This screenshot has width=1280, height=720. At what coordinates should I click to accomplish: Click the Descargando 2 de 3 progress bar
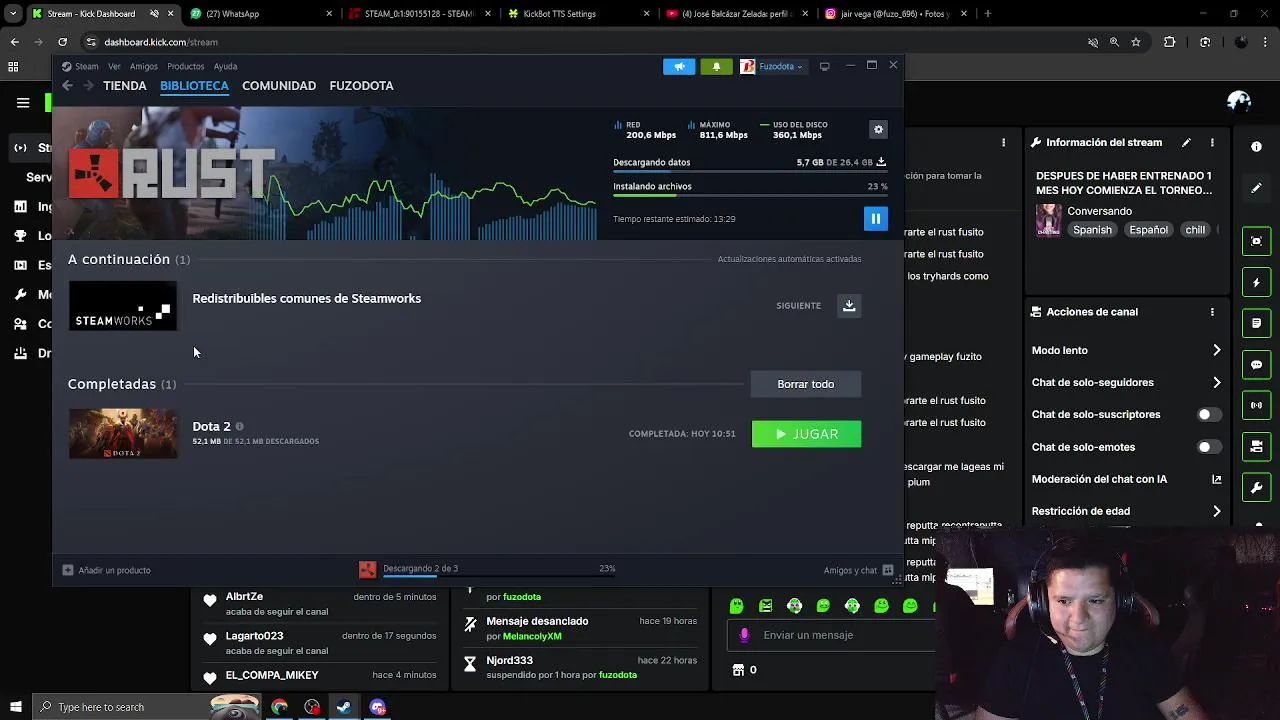pyautogui.click(x=499, y=576)
